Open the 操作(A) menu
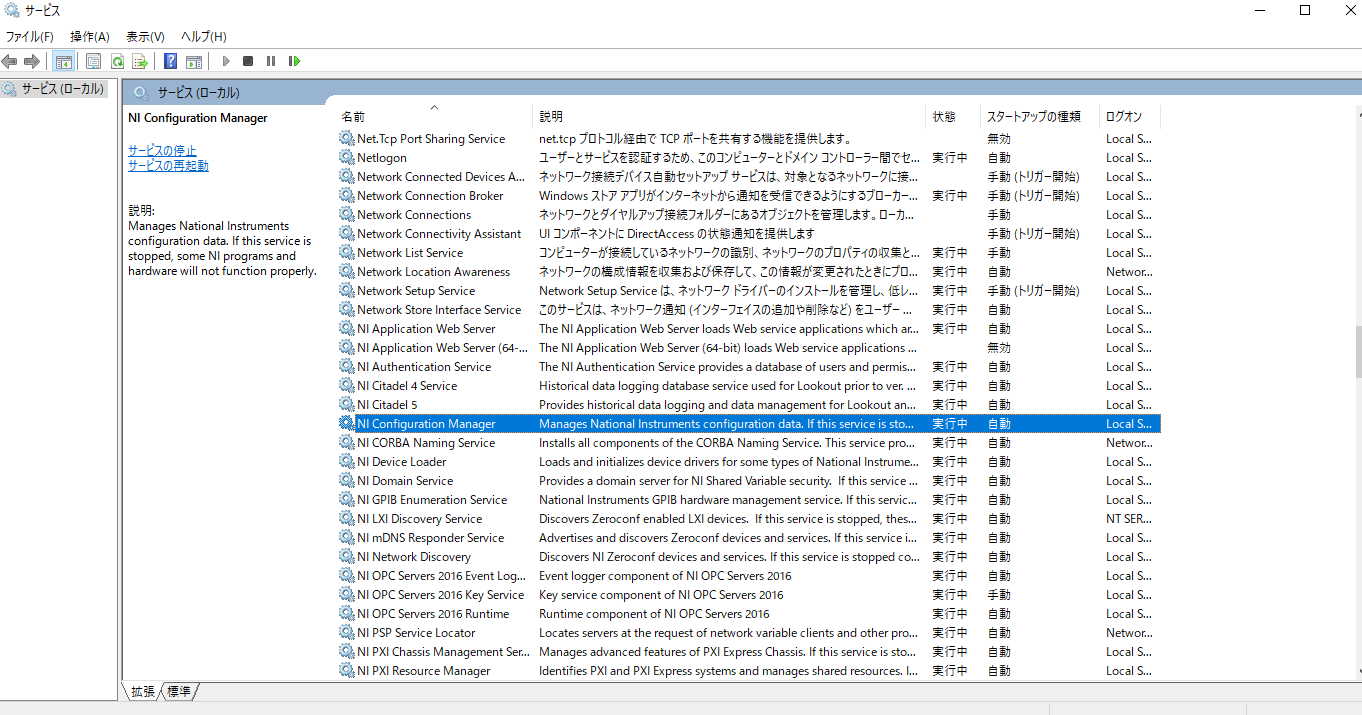1362x715 pixels. click(90, 36)
